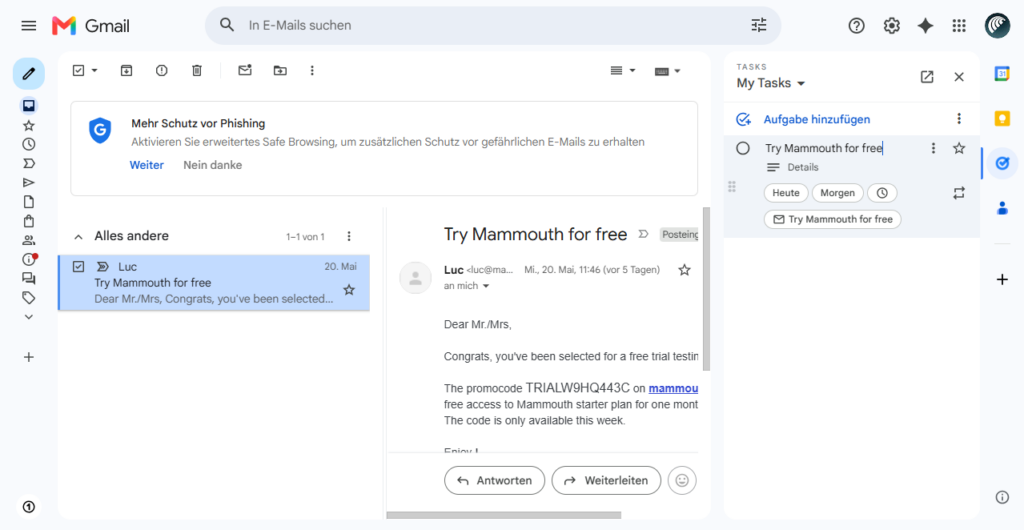Add Details to the task

point(803,167)
